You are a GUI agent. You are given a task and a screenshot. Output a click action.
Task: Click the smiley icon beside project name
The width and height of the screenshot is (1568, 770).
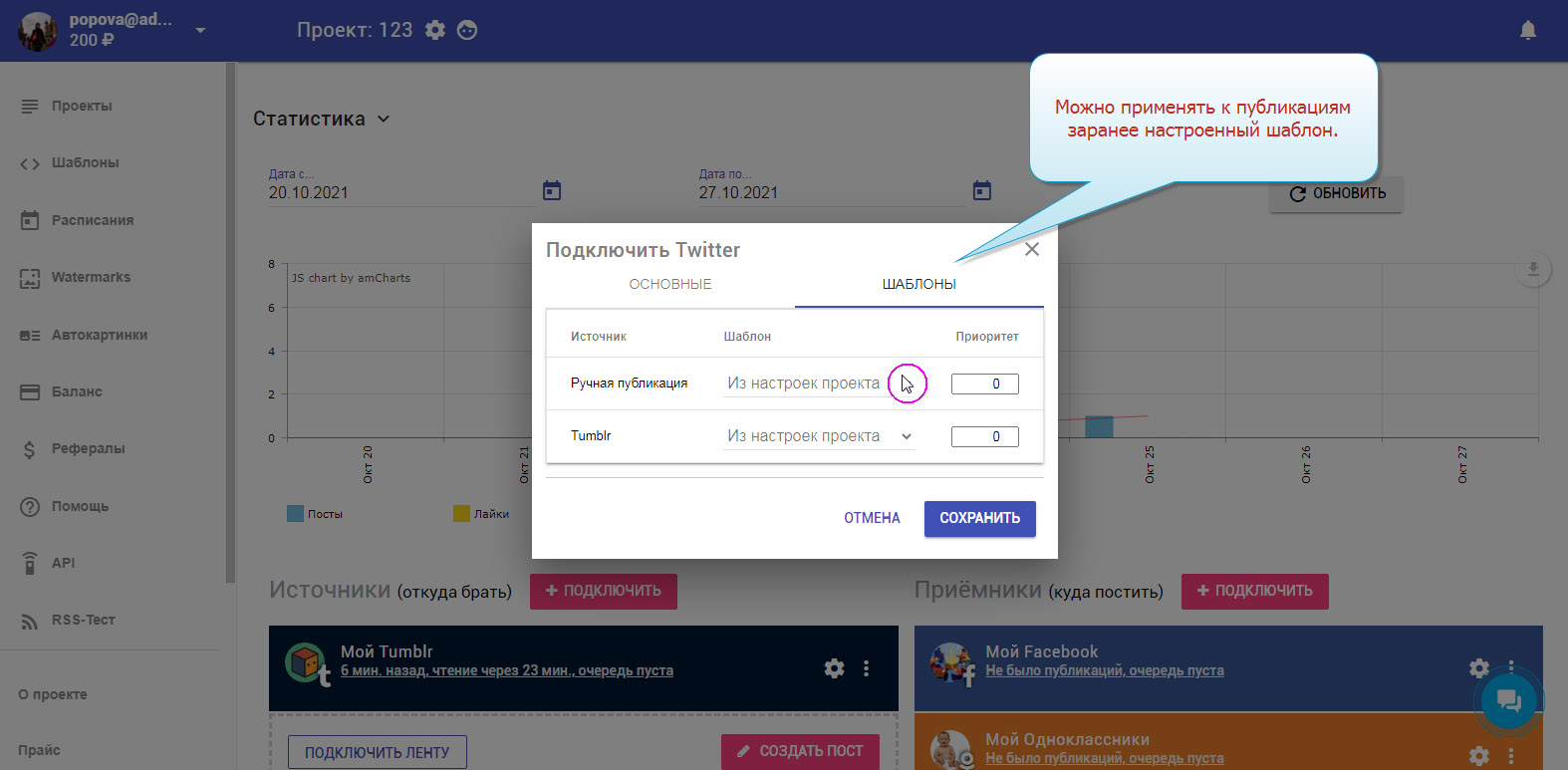[467, 30]
